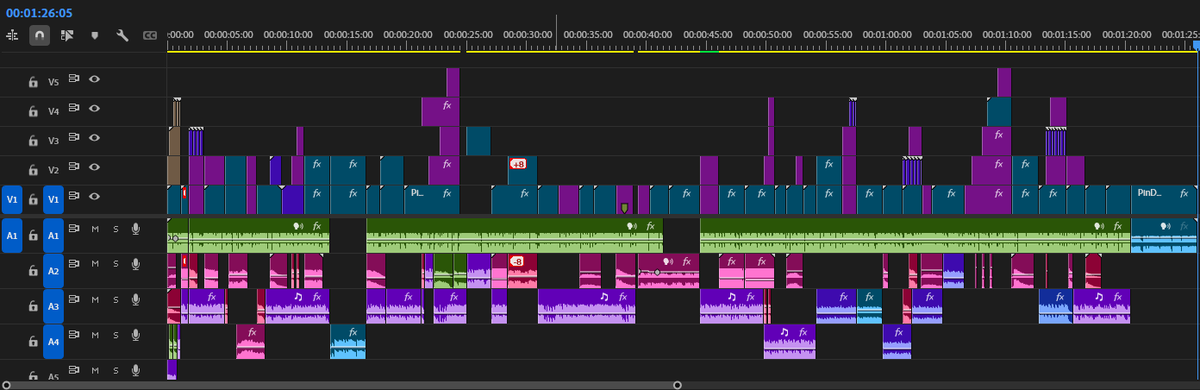Screen dimensions: 1200x390
Task: Toggle track targeting for A4
Action: (54, 343)
